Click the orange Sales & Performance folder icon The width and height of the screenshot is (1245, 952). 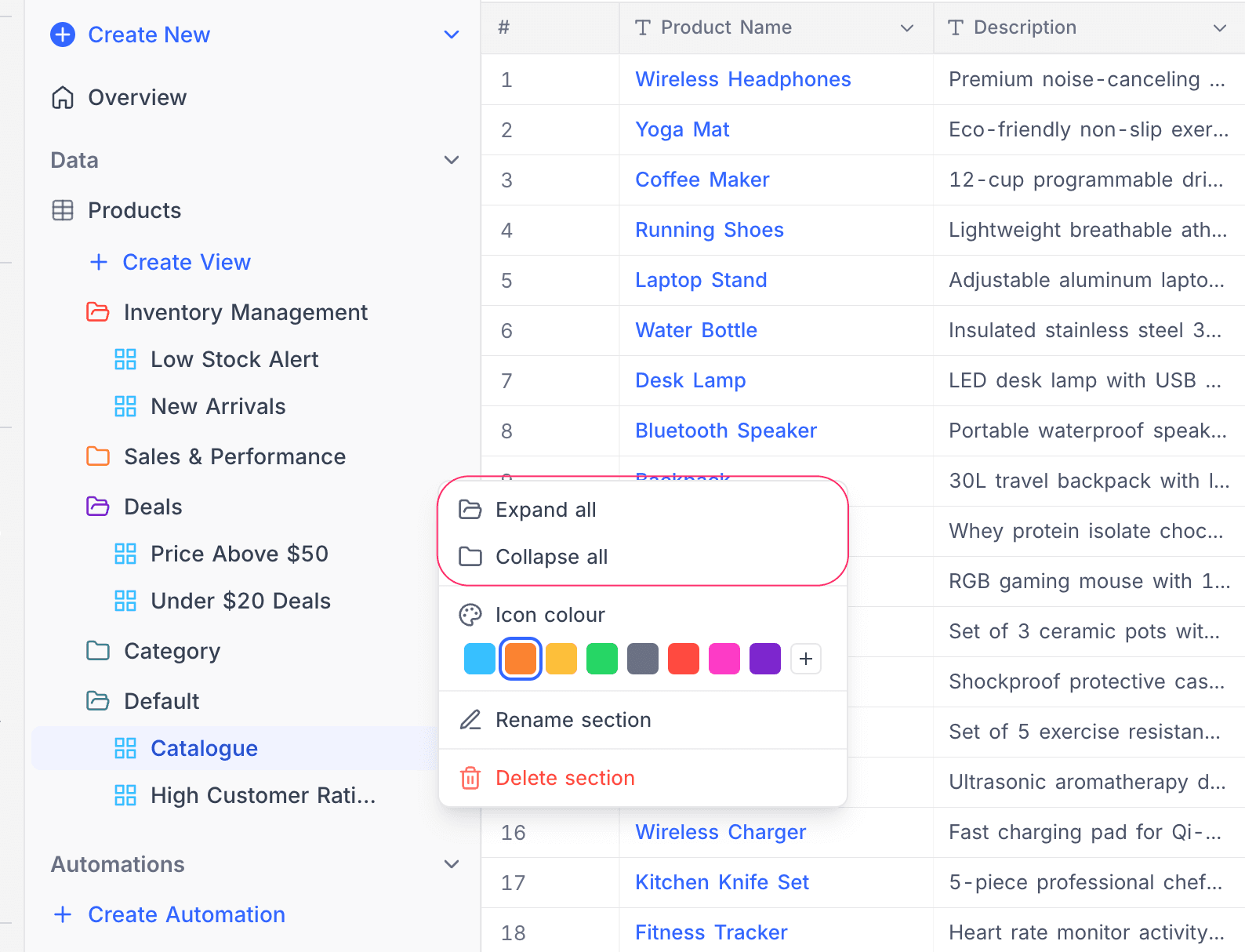click(98, 456)
